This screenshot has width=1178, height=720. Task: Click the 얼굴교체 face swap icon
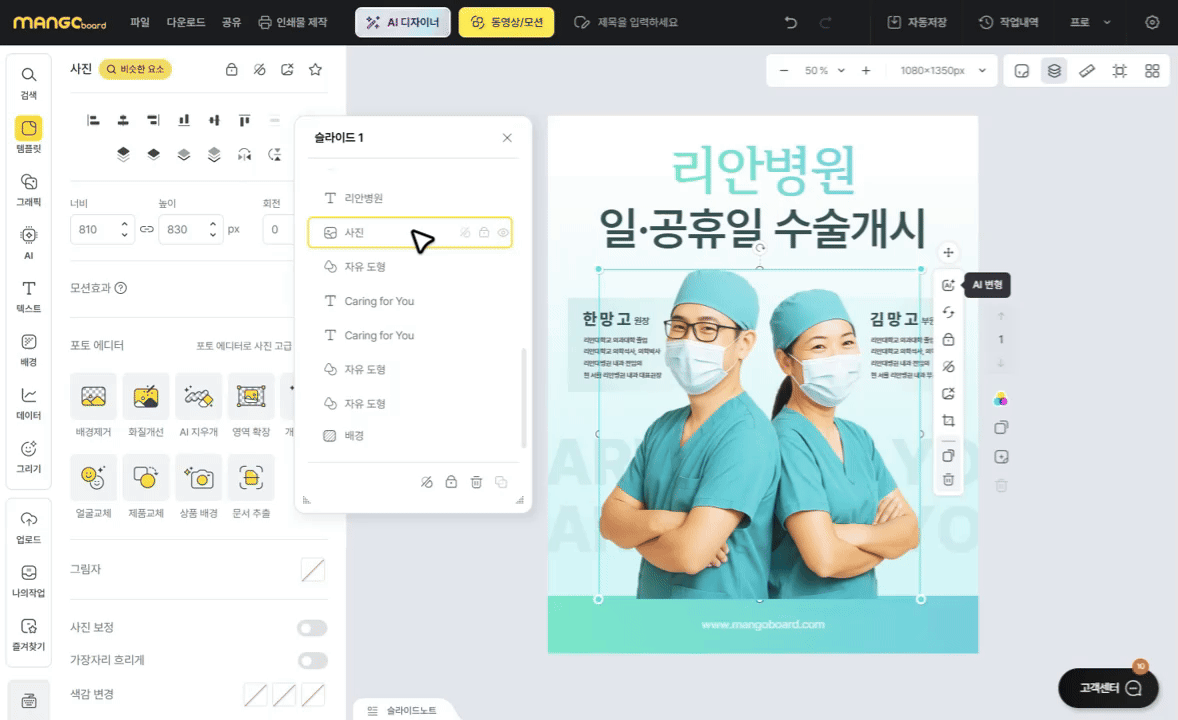click(93, 478)
